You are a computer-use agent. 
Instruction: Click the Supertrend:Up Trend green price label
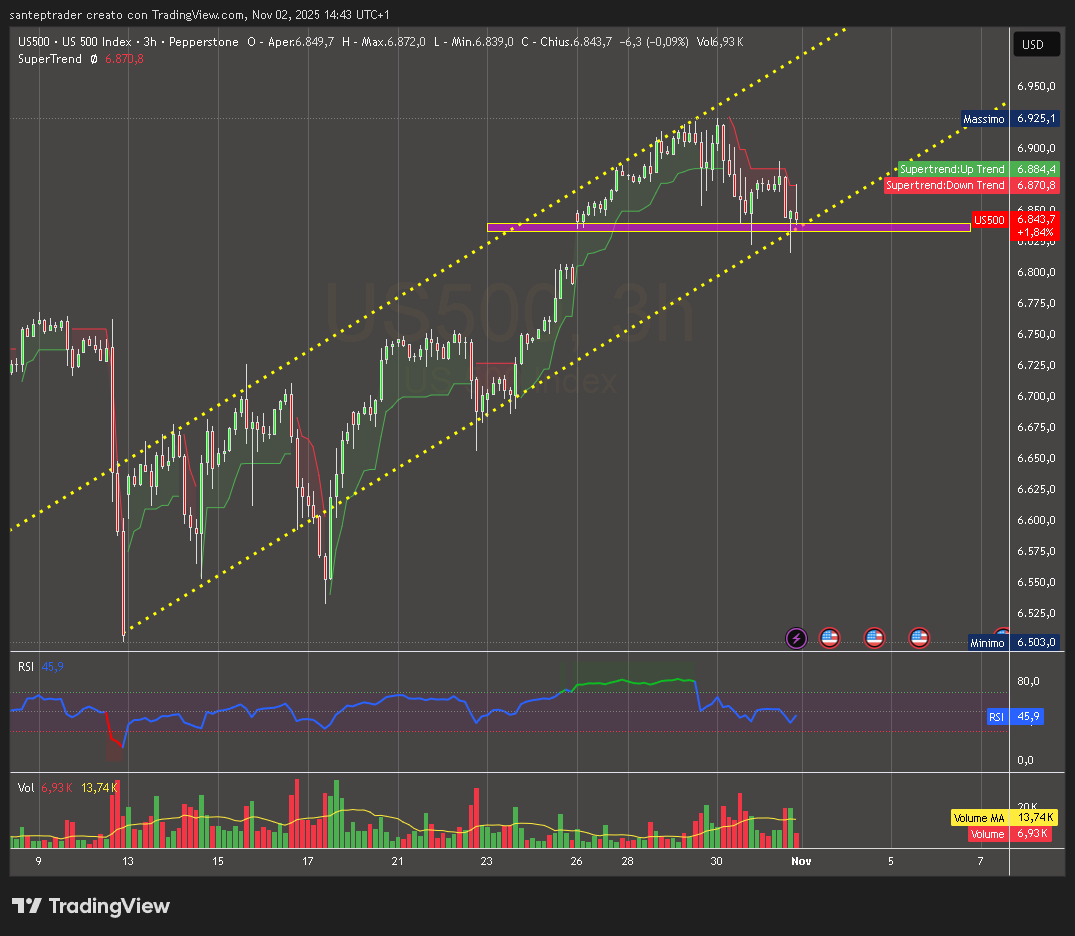point(952,170)
